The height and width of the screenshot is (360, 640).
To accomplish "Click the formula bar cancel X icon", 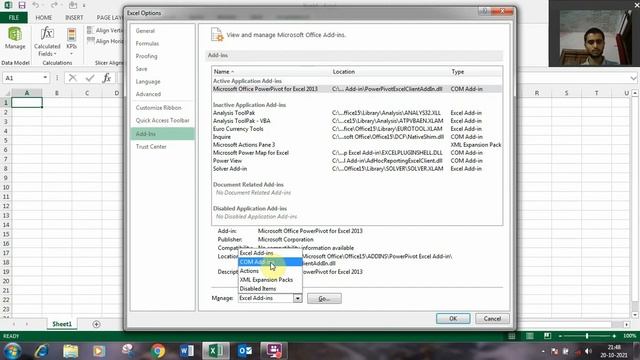I will (x=73, y=78).
